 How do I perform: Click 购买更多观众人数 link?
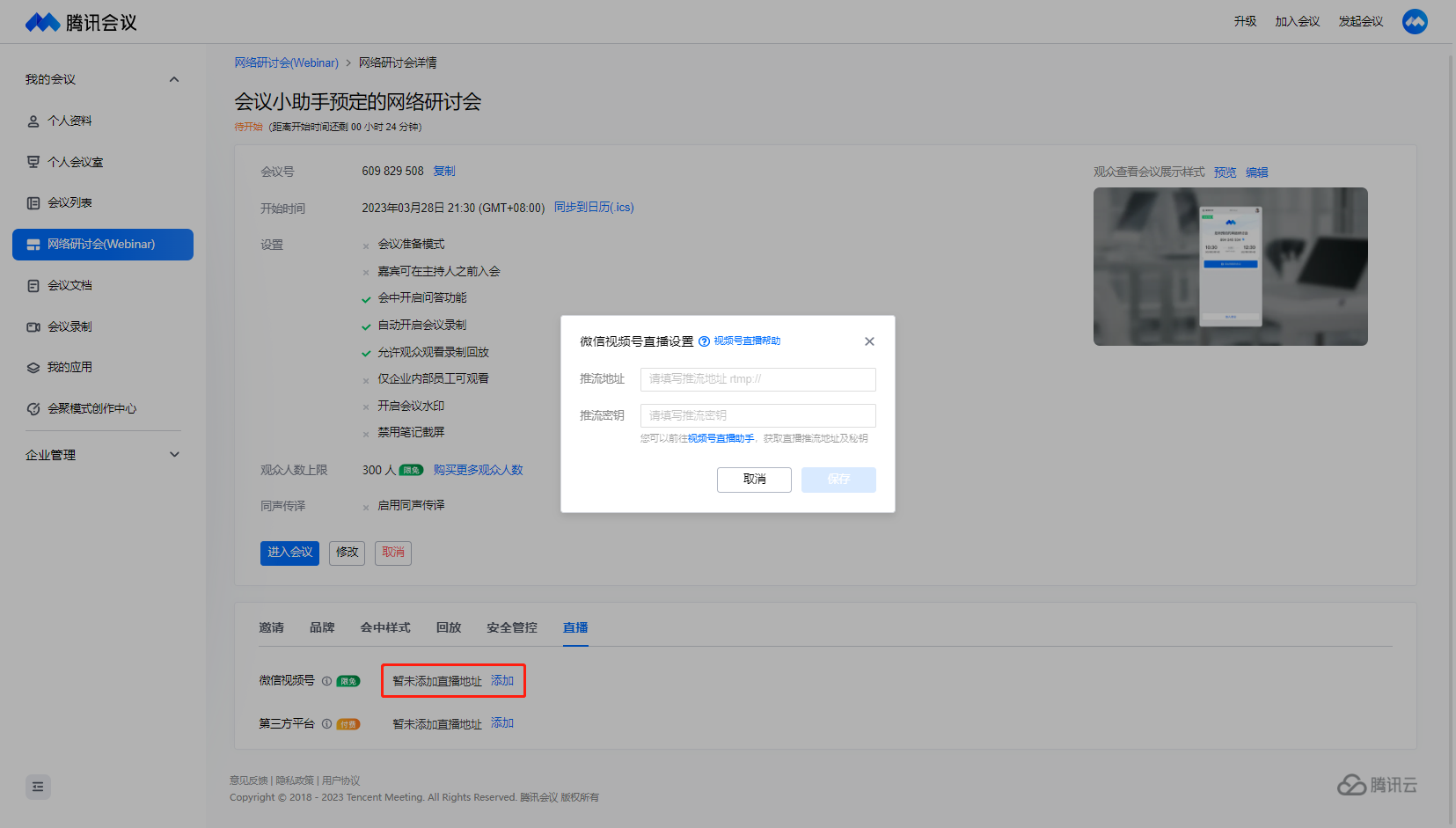(478, 470)
